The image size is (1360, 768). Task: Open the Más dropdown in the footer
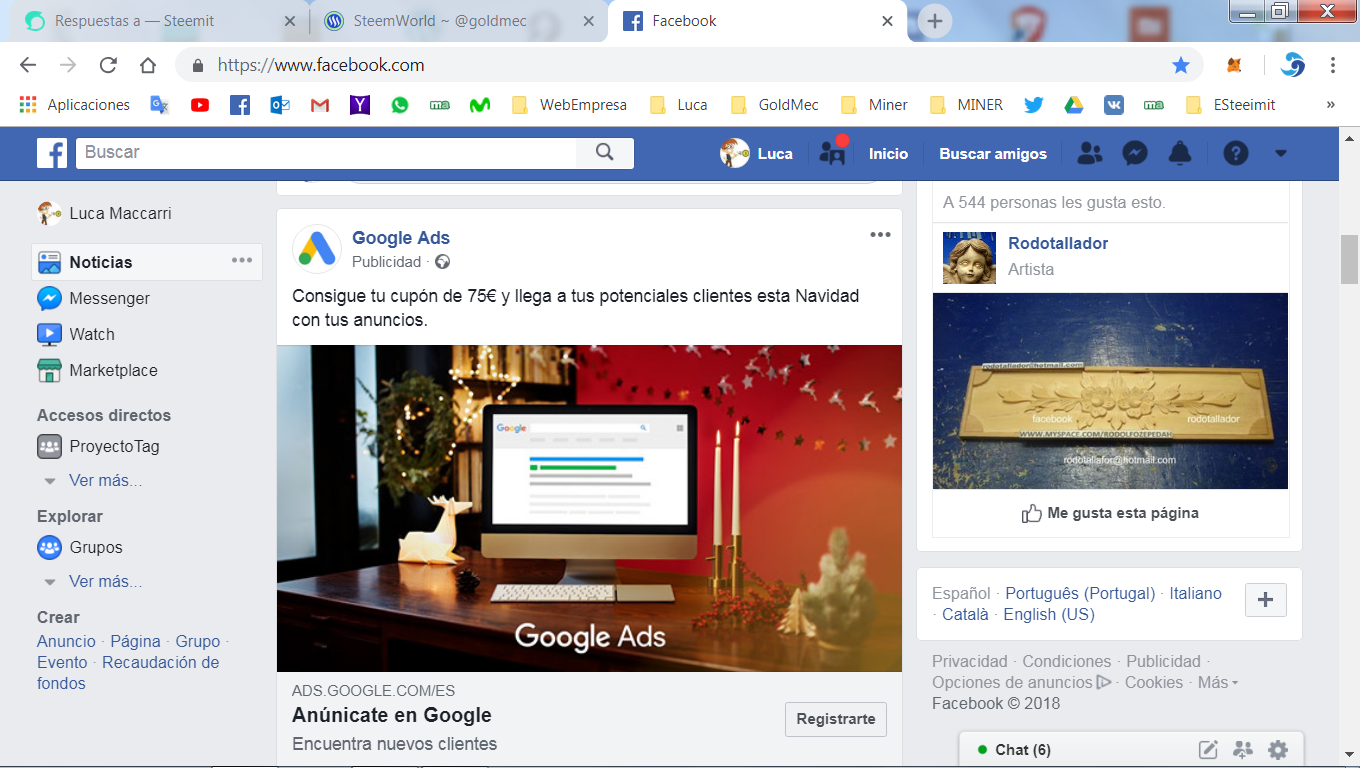pos(1218,682)
